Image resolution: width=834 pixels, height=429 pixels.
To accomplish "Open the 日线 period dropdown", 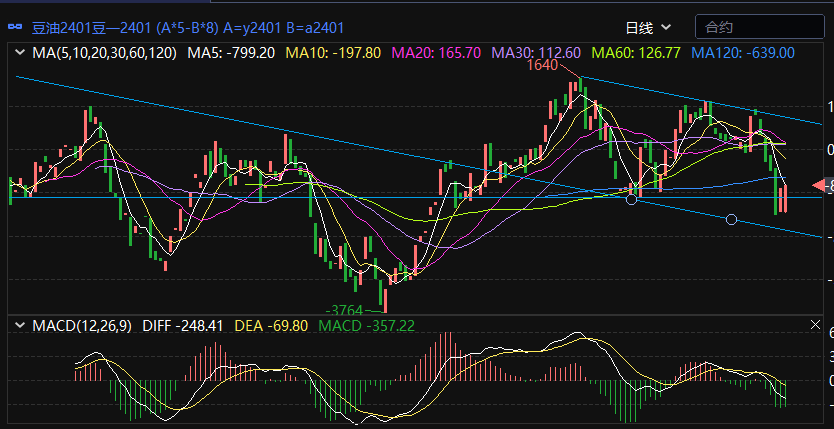I will tap(647, 27).
